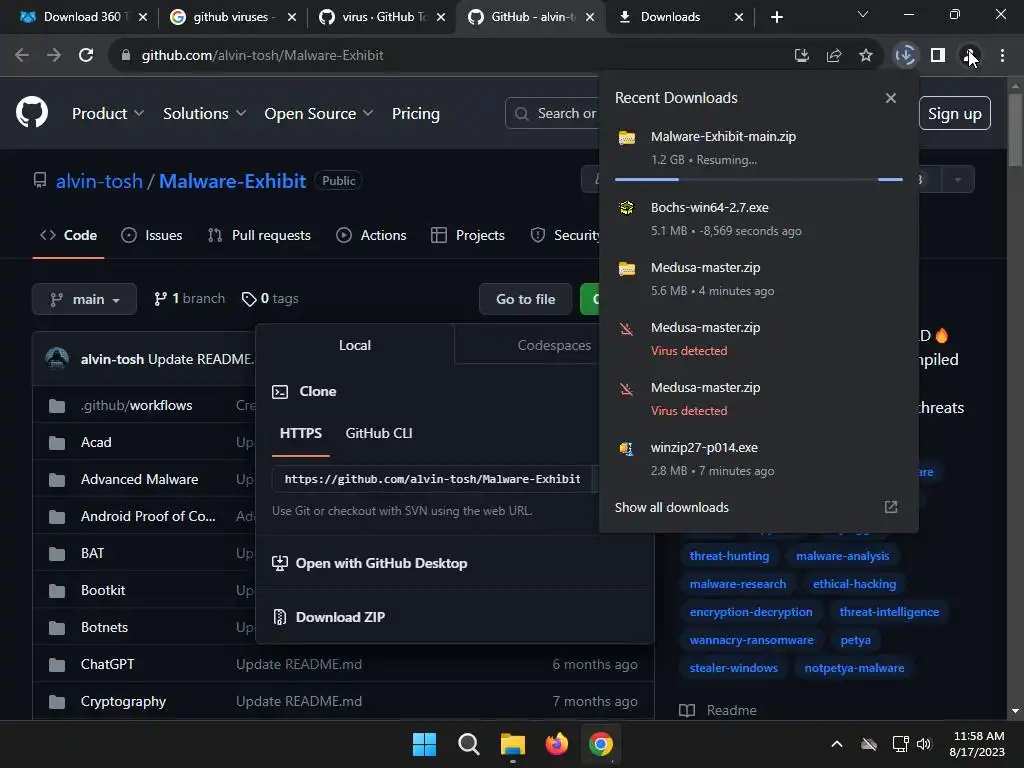This screenshot has width=1024, height=768.
Task: Select the HTTPS clone tab
Action: (300, 433)
